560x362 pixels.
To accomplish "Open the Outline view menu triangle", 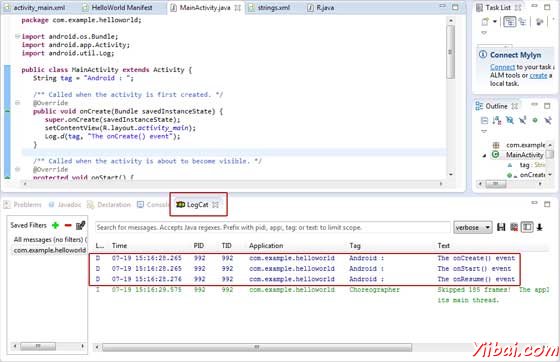I will tap(484, 131).
